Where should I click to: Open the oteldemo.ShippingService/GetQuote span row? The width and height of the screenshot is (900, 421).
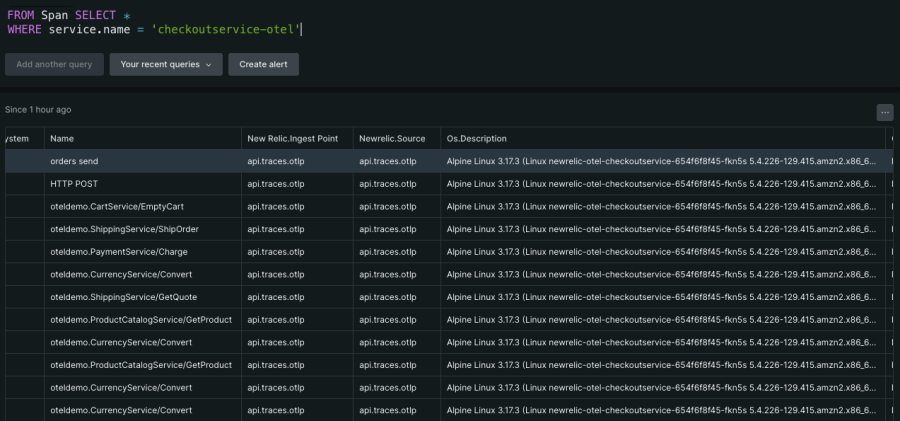pyautogui.click(x=123, y=297)
